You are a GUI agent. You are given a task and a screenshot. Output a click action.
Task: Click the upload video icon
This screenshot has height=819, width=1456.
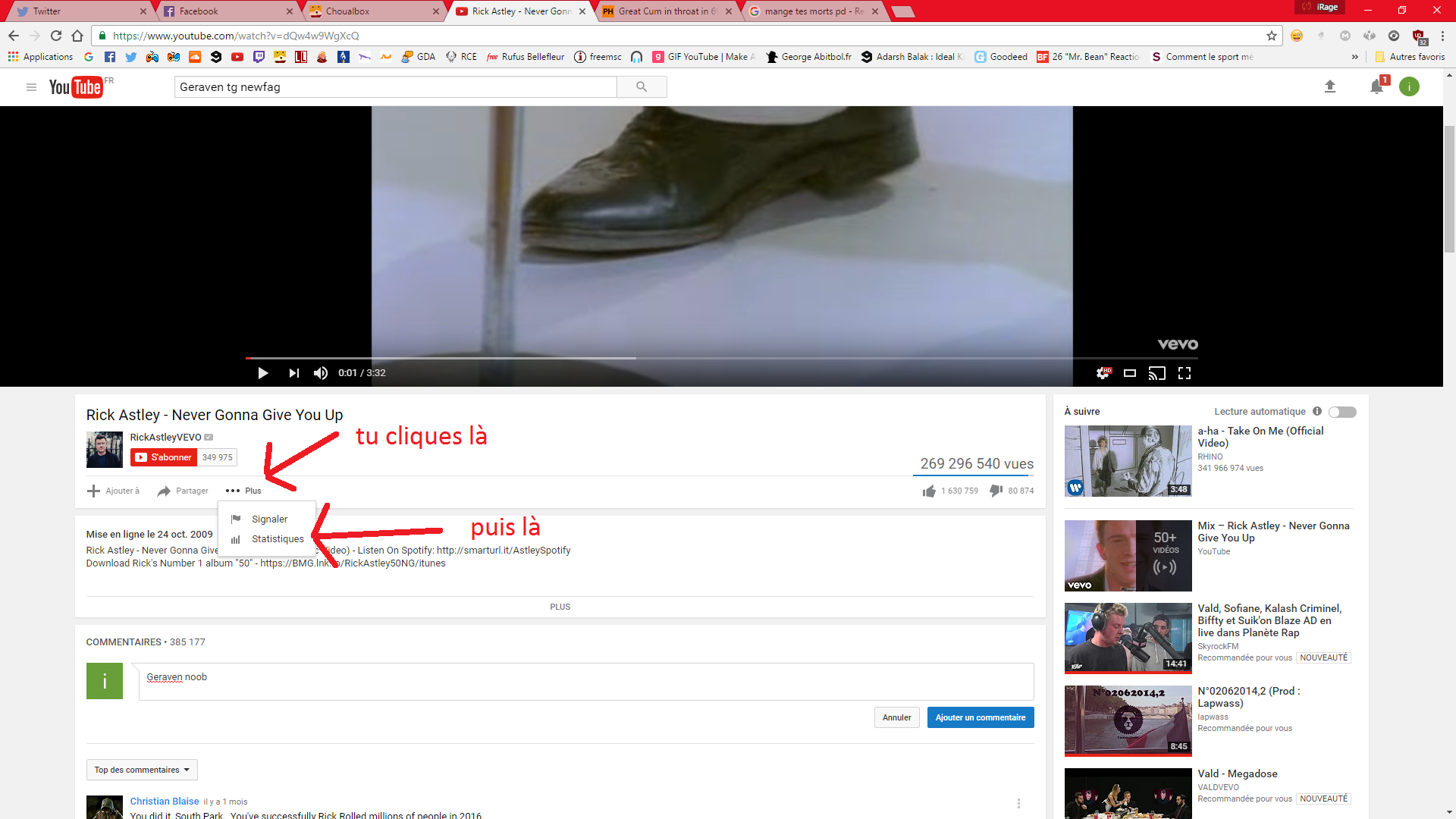coord(1329,87)
